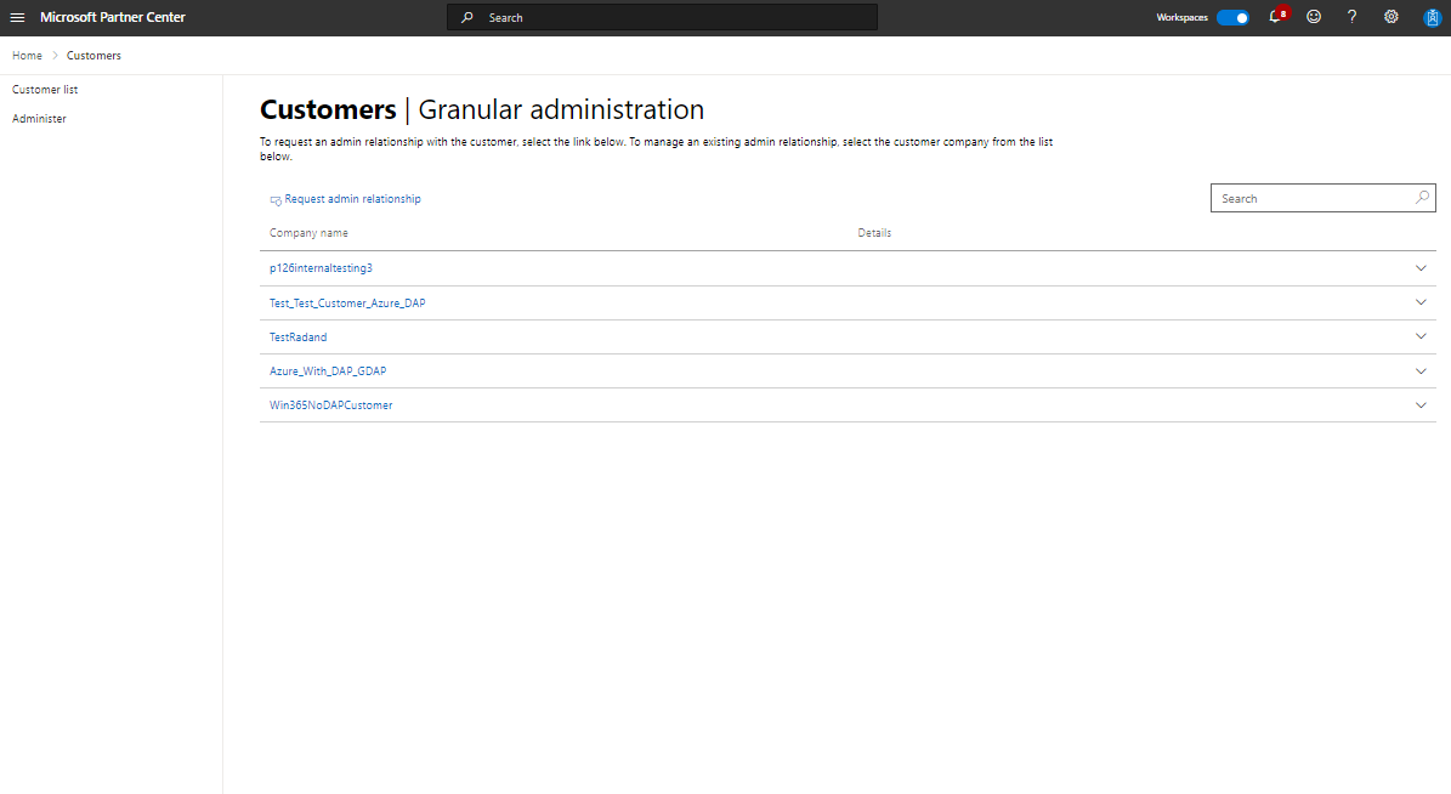Expand the Win365NoDAPCustomer row chevron
The height and width of the screenshot is (794, 1451).
click(1421, 405)
